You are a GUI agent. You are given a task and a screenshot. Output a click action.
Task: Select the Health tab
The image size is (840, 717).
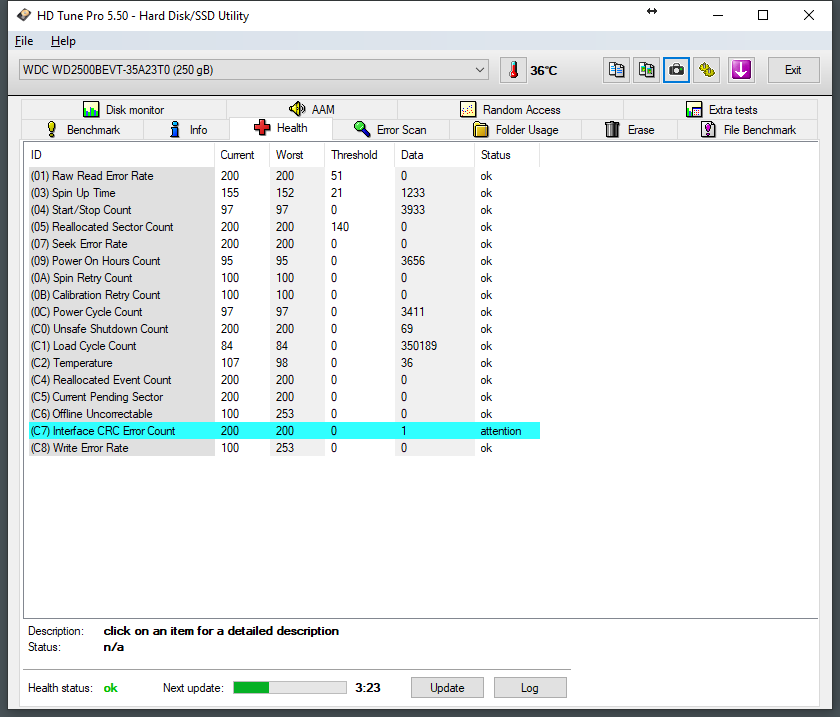click(281, 128)
